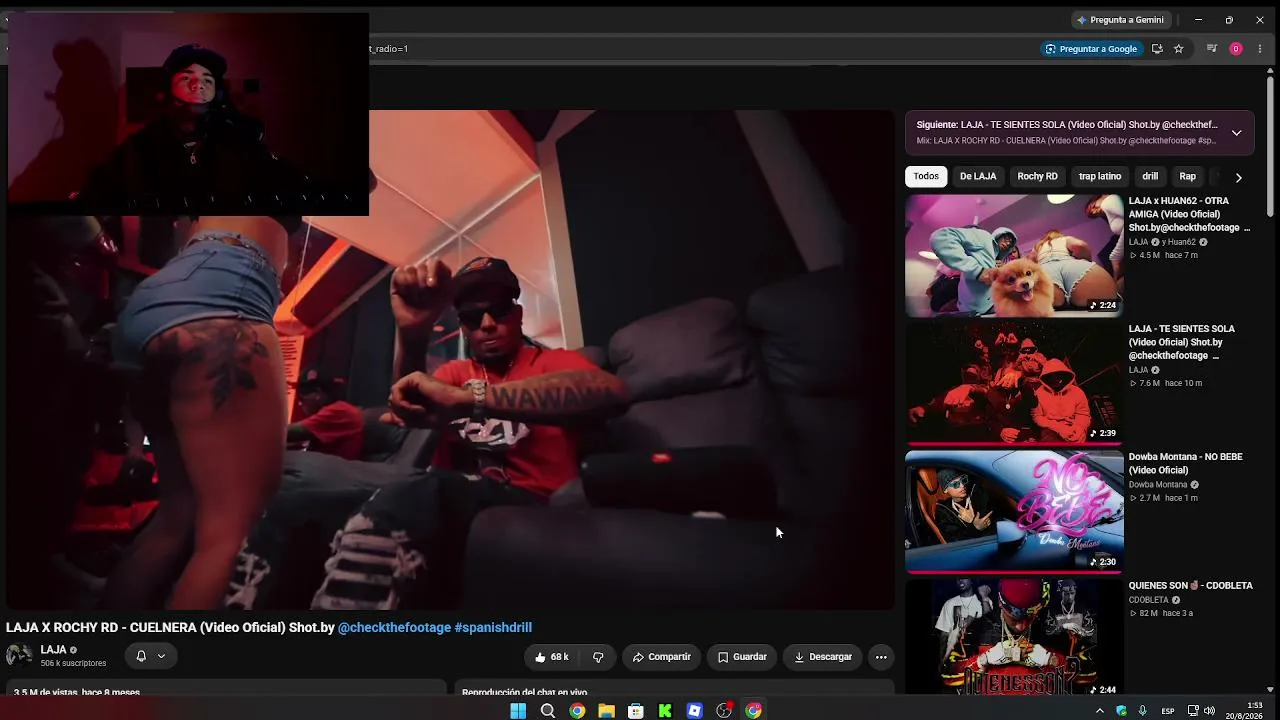
Task: Show more filter chips with right arrow
Action: pos(1238,177)
